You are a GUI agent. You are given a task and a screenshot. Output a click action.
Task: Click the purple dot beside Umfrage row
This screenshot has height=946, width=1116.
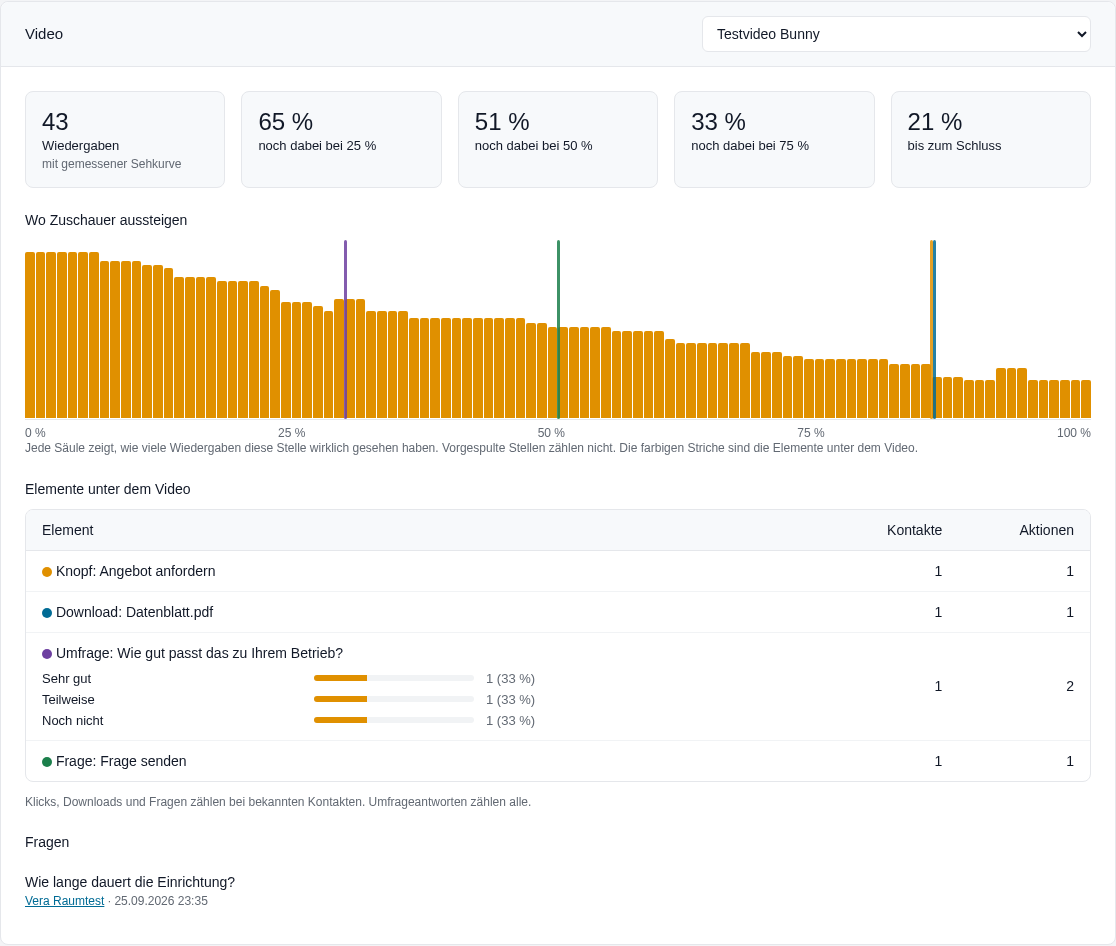pos(47,653)
